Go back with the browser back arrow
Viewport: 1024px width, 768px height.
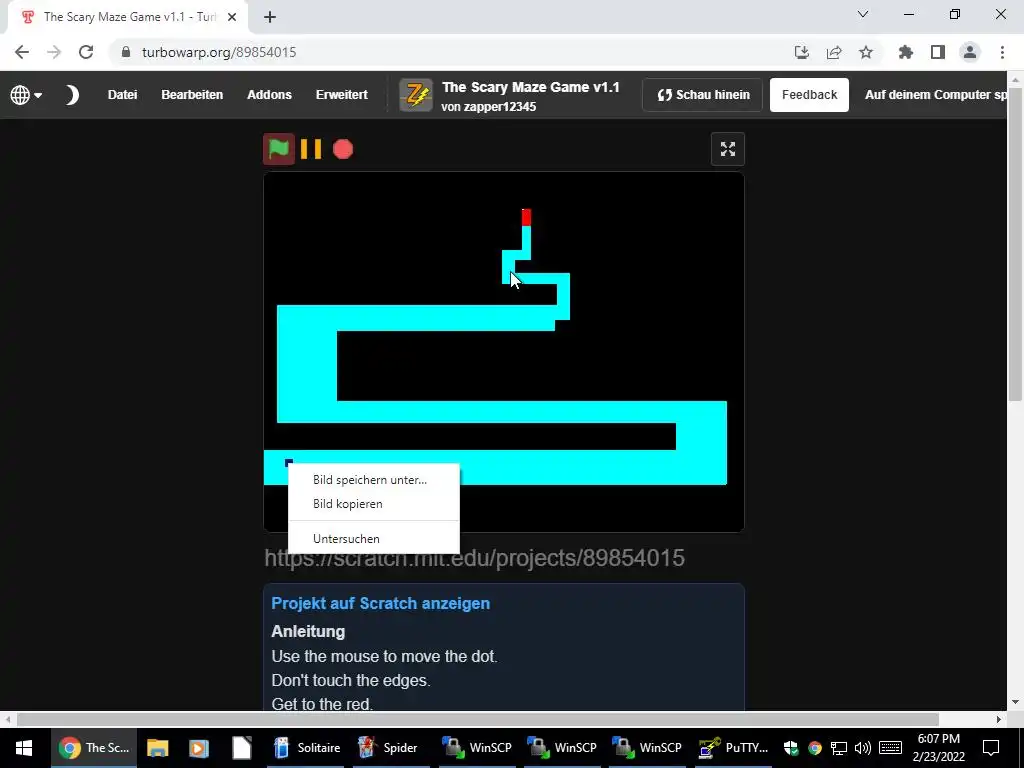point(22,52)
